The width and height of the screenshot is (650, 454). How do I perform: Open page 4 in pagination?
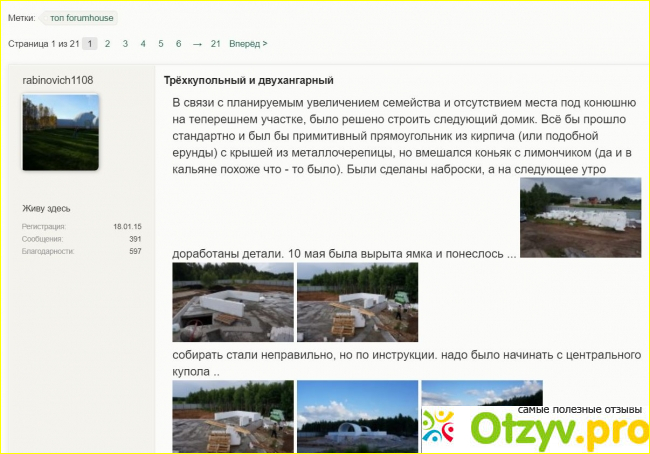click(143, 44)
